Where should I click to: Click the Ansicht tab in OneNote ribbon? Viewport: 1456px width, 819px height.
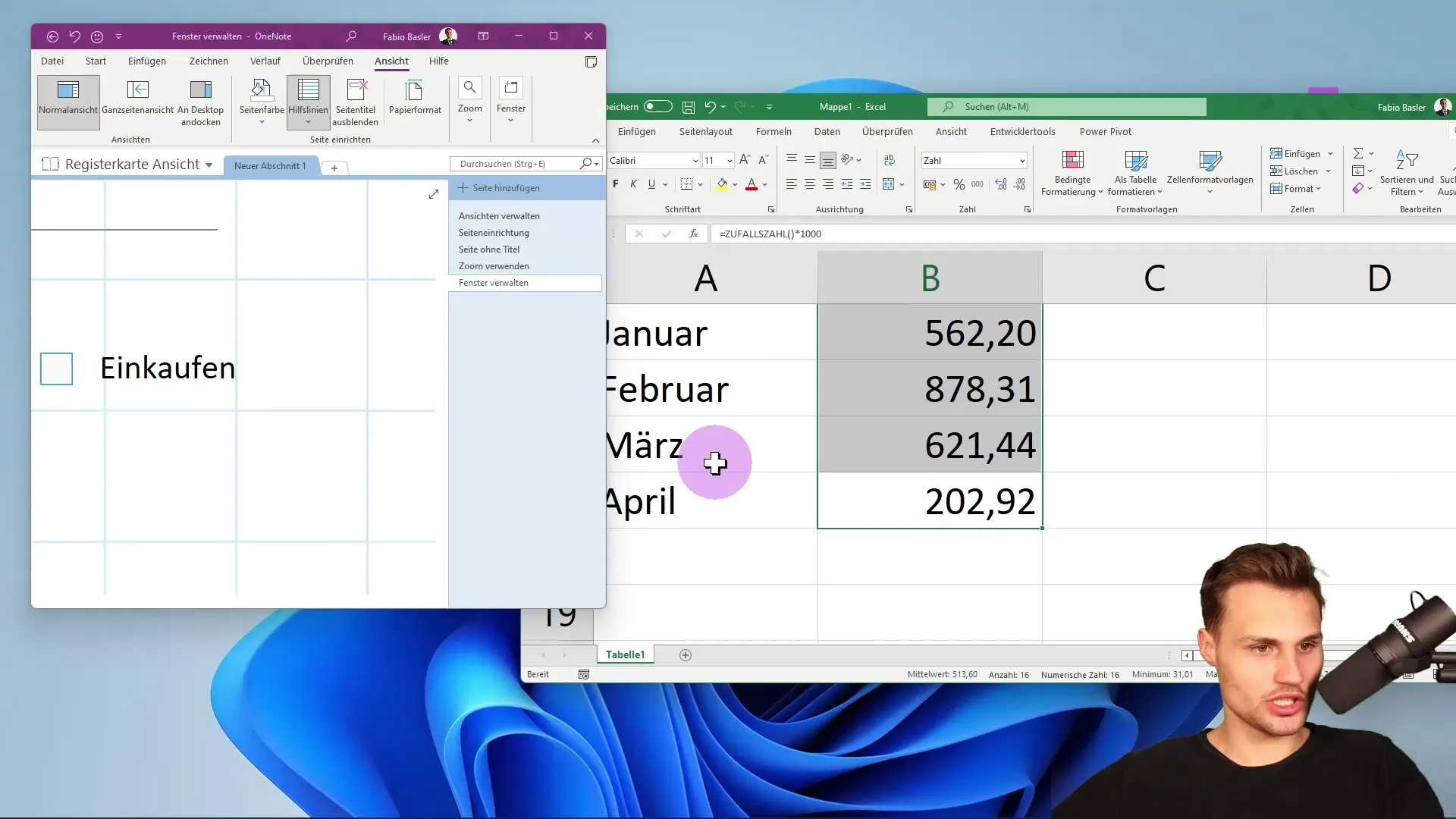coord(391,61)
